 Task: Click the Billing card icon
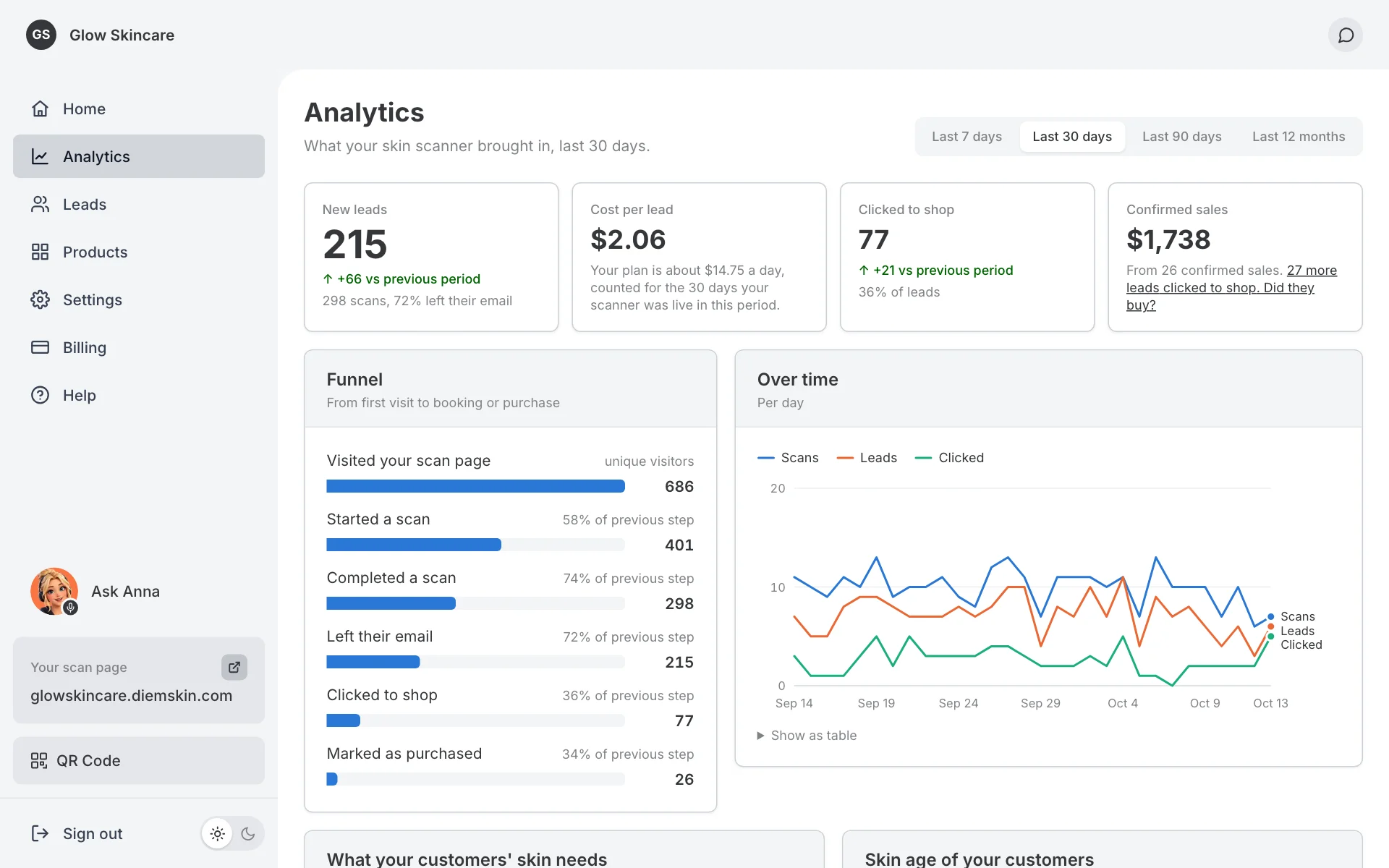[40, 347]
